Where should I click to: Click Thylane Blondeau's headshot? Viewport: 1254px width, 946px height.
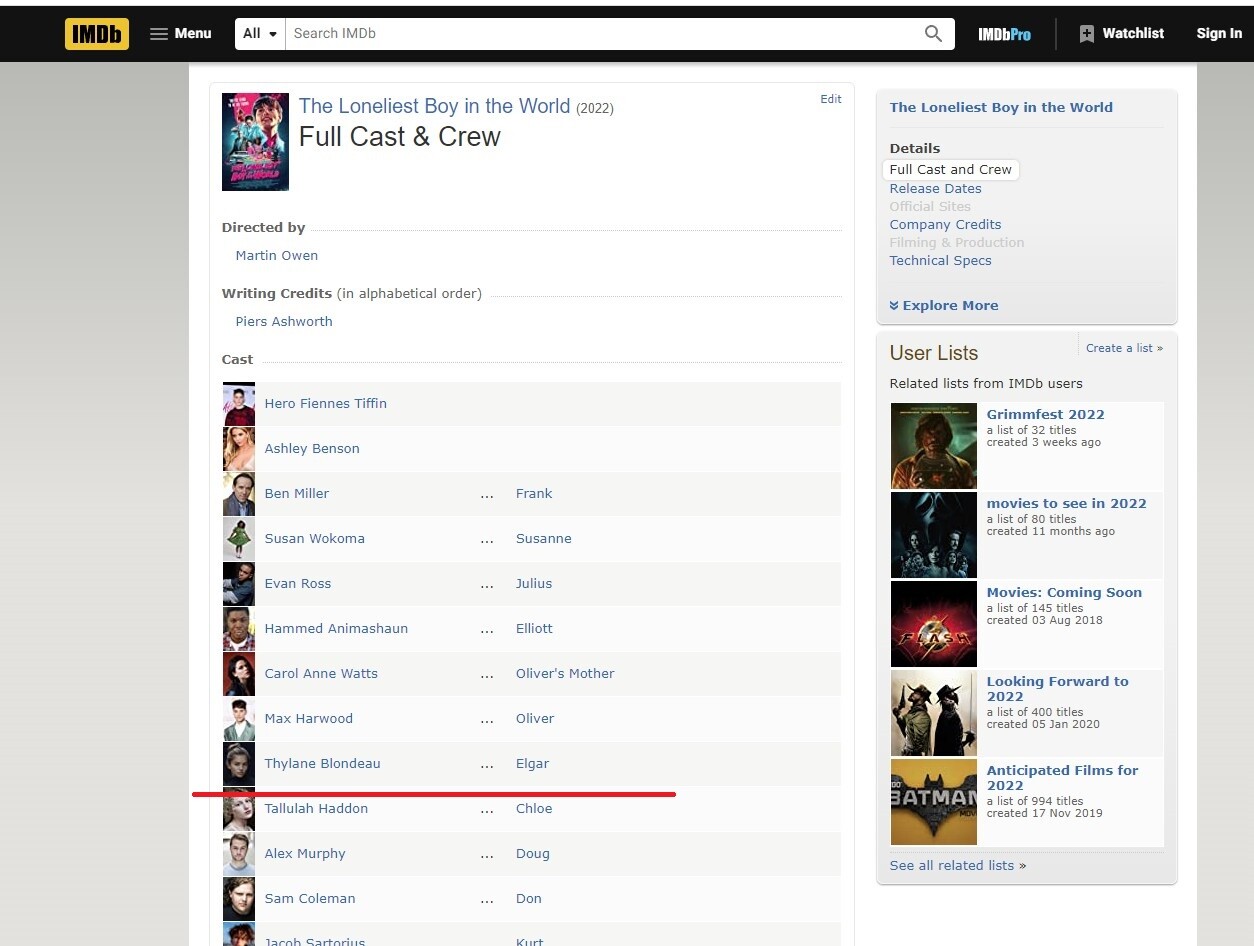pos(239,764)
